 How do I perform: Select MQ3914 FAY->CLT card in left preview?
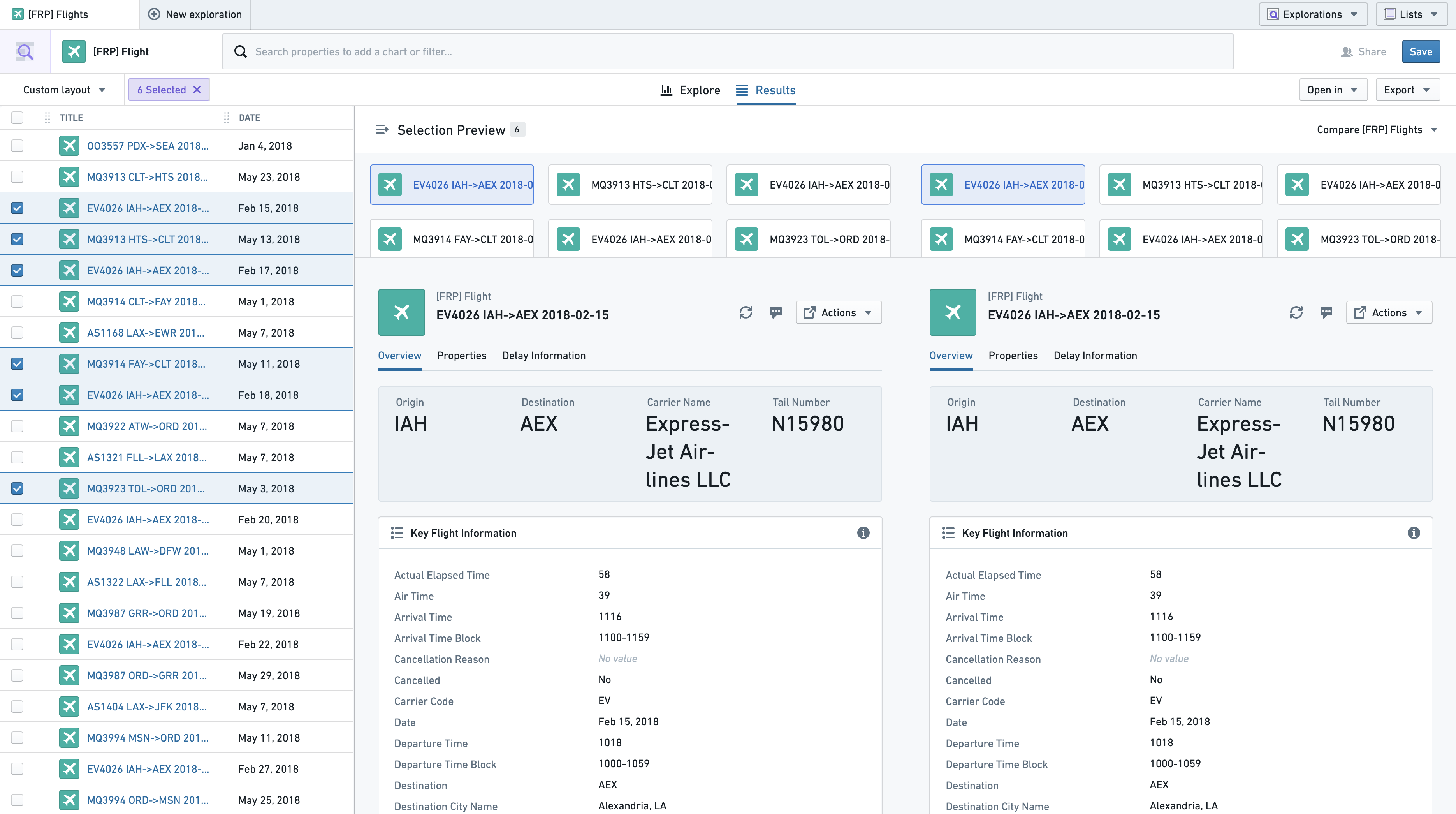(x=452, y=238)
